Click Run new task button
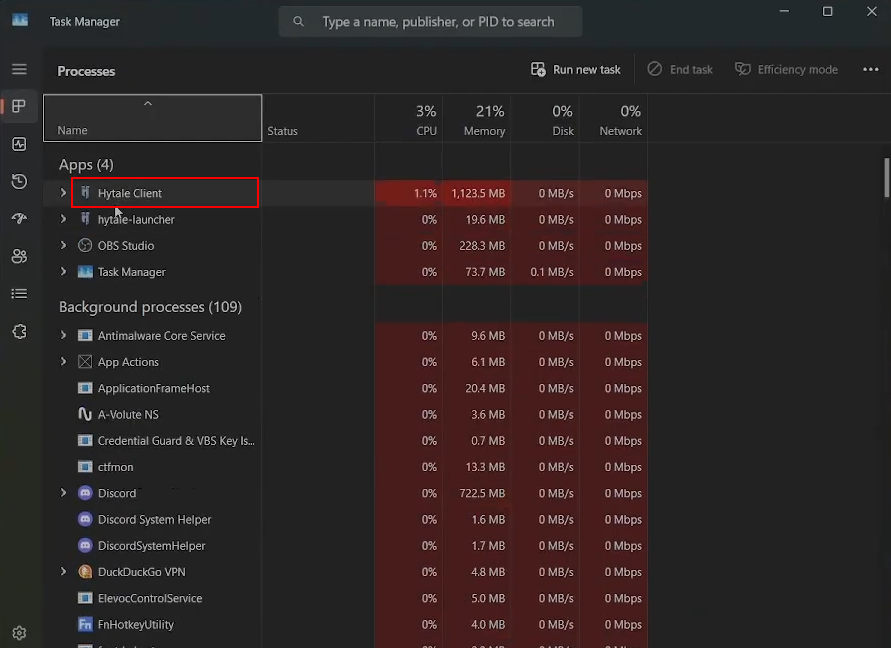This screenshot has width=891, height=648. click(x=576, y=70)
